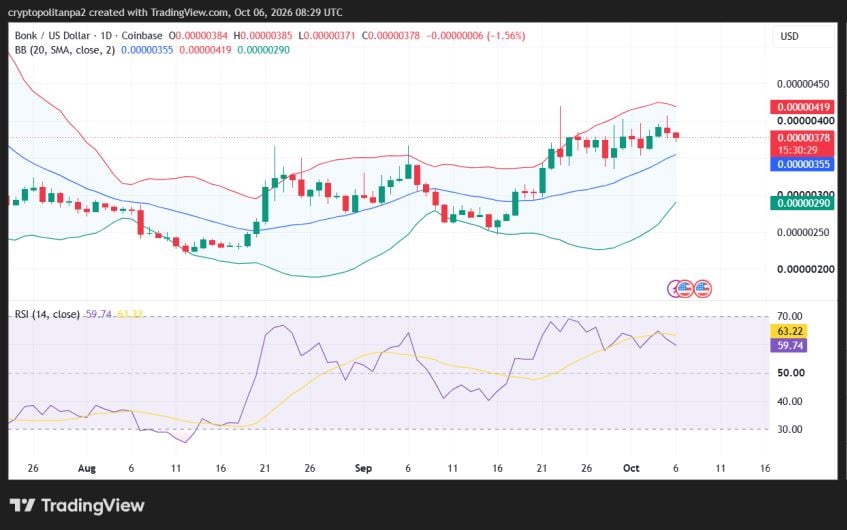Click the high value H0.00000385
The height and width of the screenshot is (530, 847).
tap(263, 36)
